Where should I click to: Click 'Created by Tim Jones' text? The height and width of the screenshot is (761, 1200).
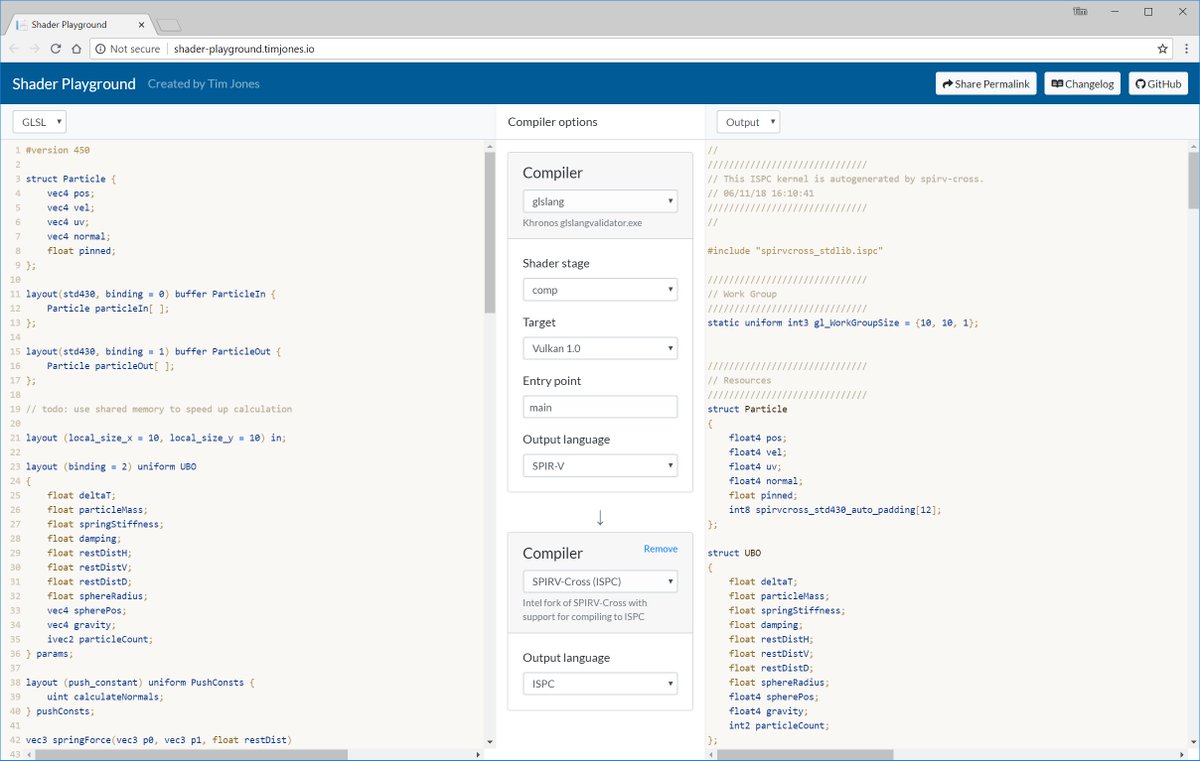click(204, 84)
